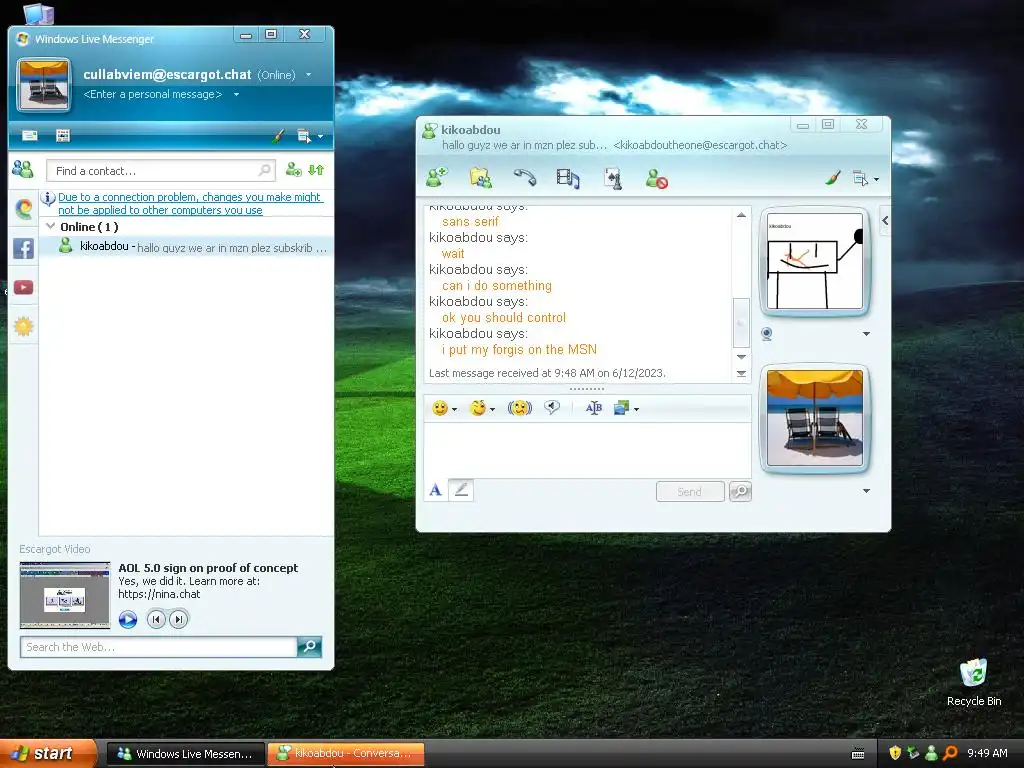Switch to handwriting pen mode
The width and height of the screenshot is (1024, 768).
click(x=461, y=490)
